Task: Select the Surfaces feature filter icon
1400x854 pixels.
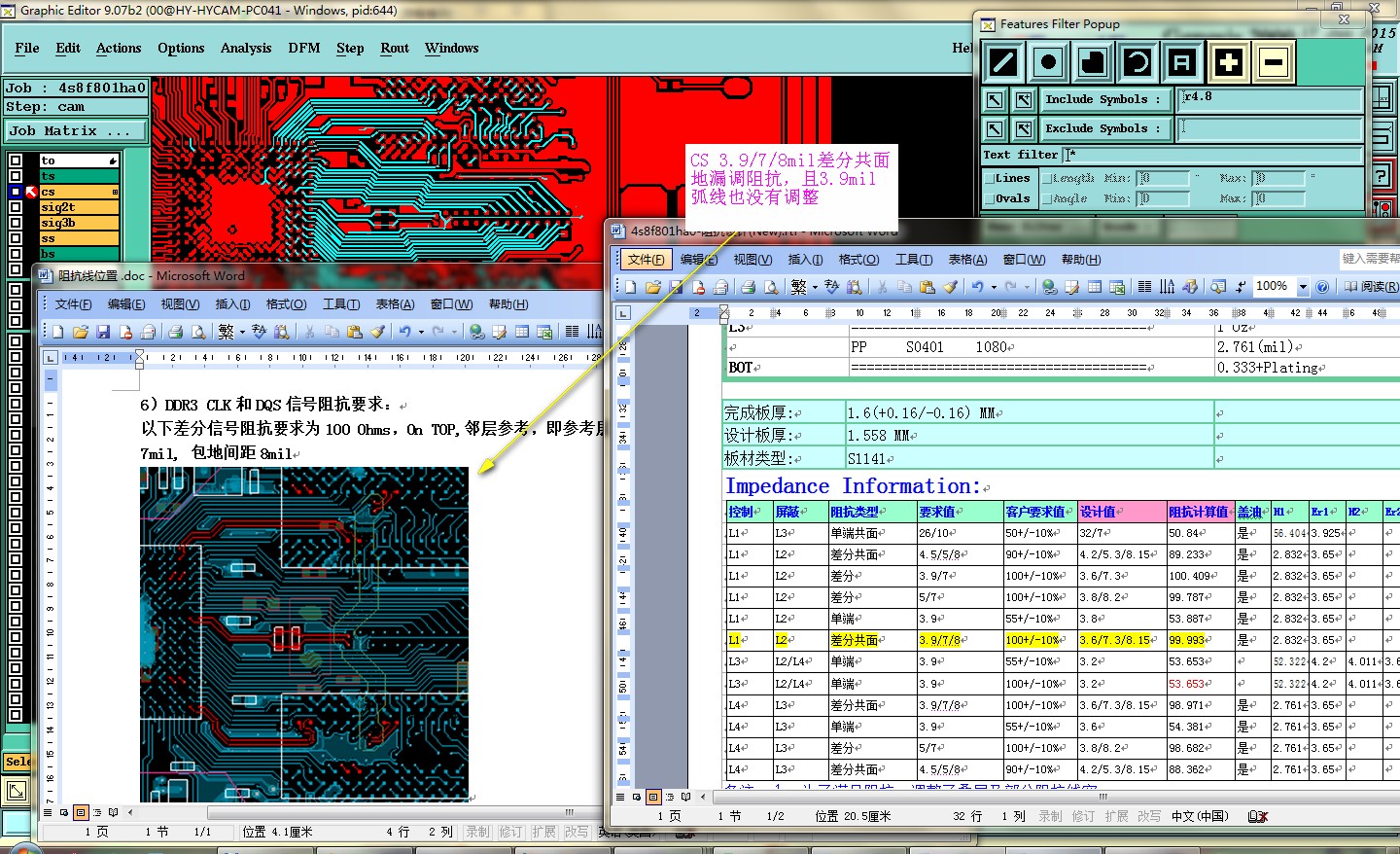Action: [1093, 63]
